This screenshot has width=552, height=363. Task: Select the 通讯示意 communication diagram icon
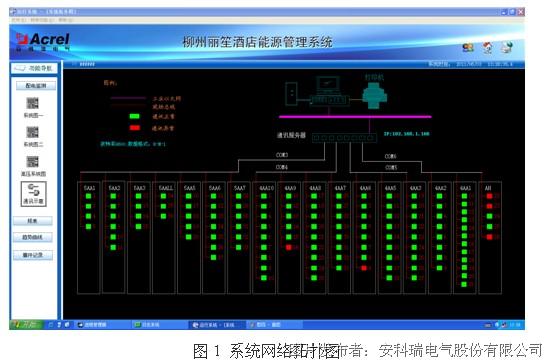pyautogui.click(x=33, y=194)
